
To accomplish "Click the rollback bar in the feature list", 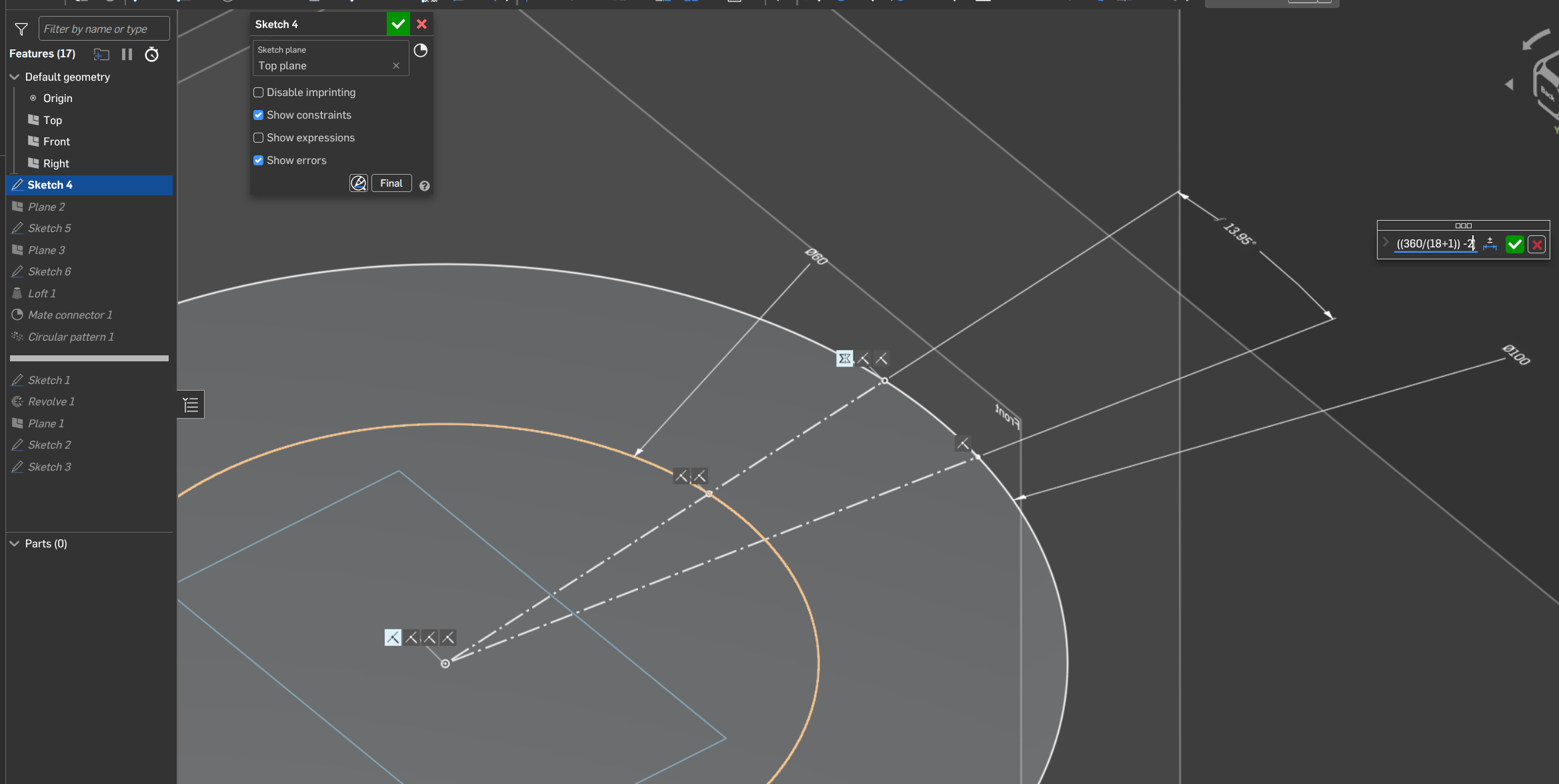I will pos(89,359).
